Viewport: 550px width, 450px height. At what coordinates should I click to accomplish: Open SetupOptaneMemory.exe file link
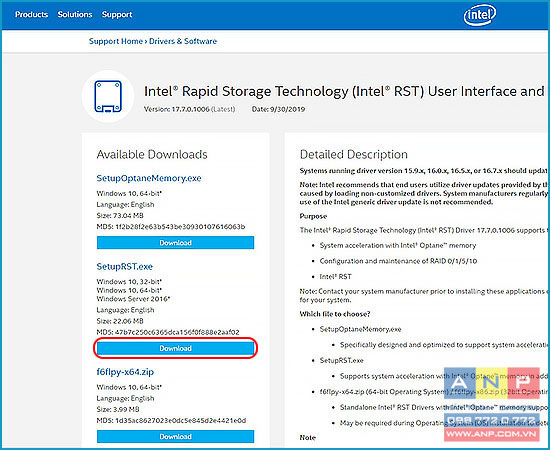[x=149, y=178]
